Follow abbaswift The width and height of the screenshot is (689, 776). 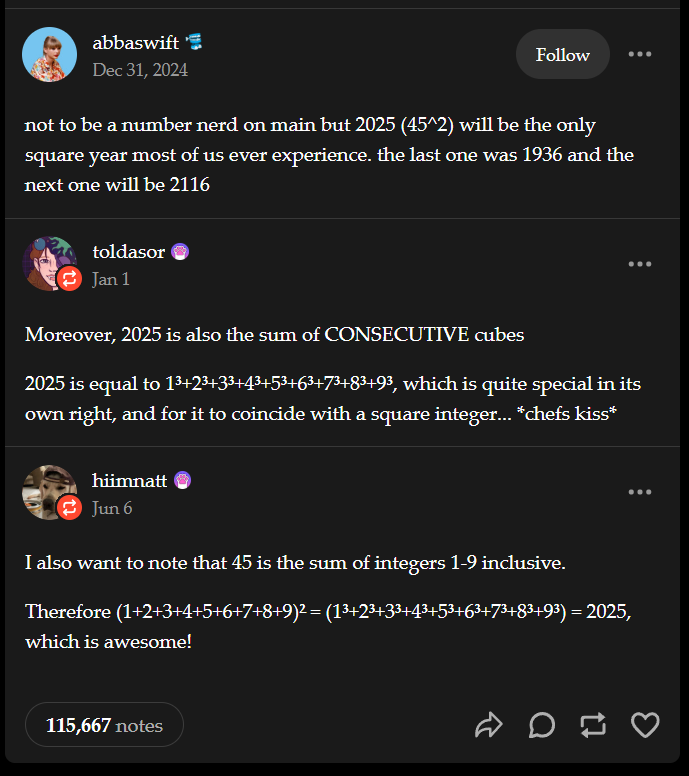562,54
